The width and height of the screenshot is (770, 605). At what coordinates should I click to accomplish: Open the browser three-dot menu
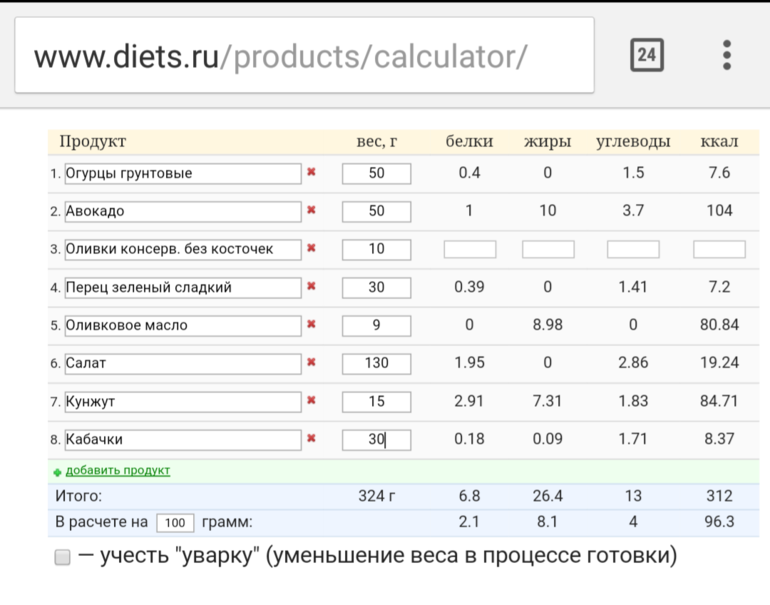click(727, 55)
